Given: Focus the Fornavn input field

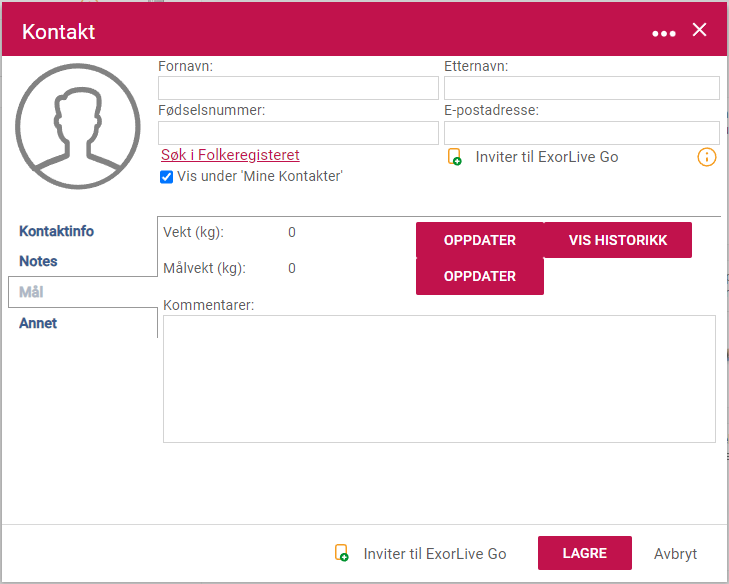Looking at the screenshot, I should point(298,88).
